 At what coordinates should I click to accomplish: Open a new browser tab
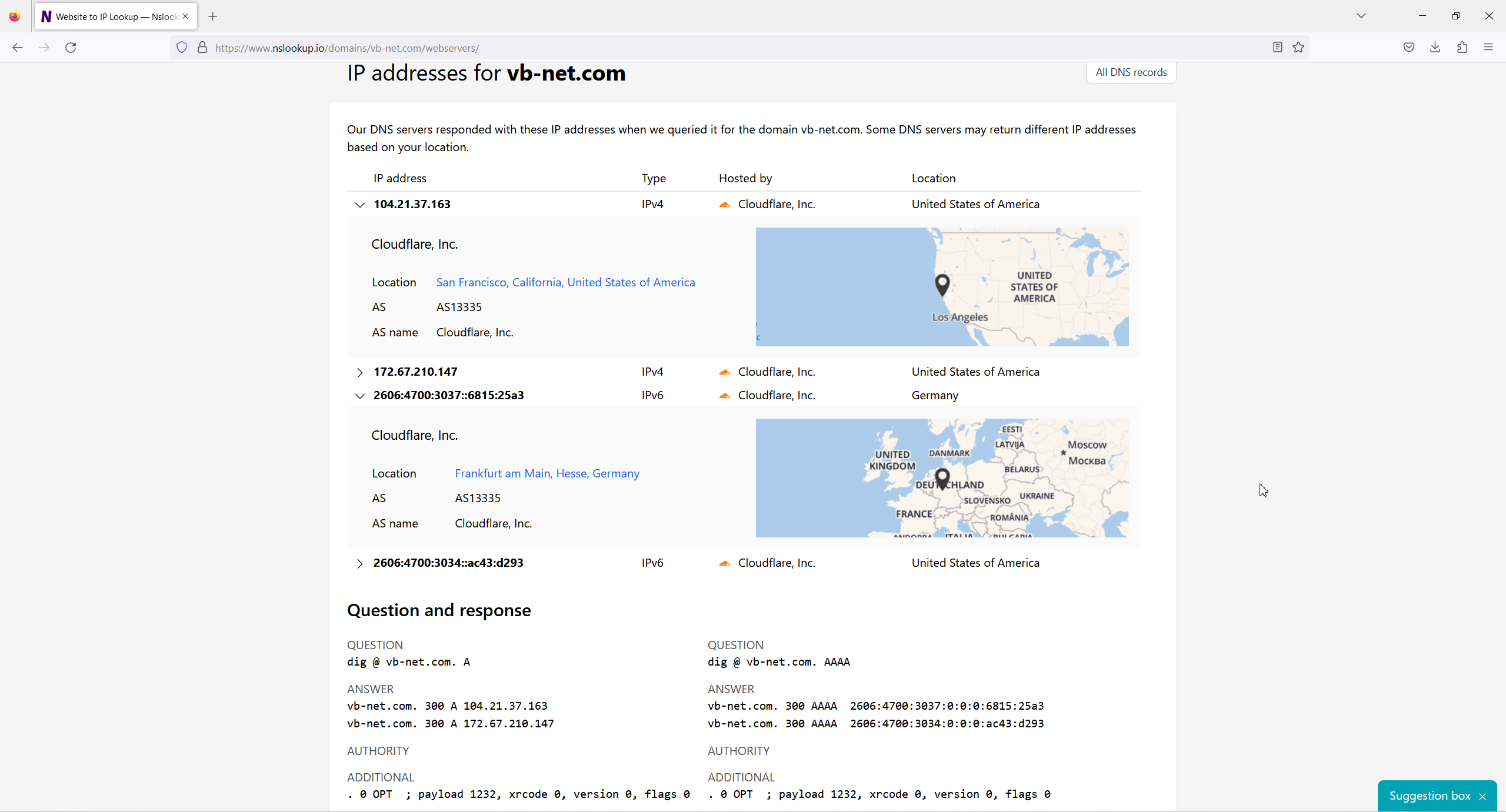[x=213, y=16]
